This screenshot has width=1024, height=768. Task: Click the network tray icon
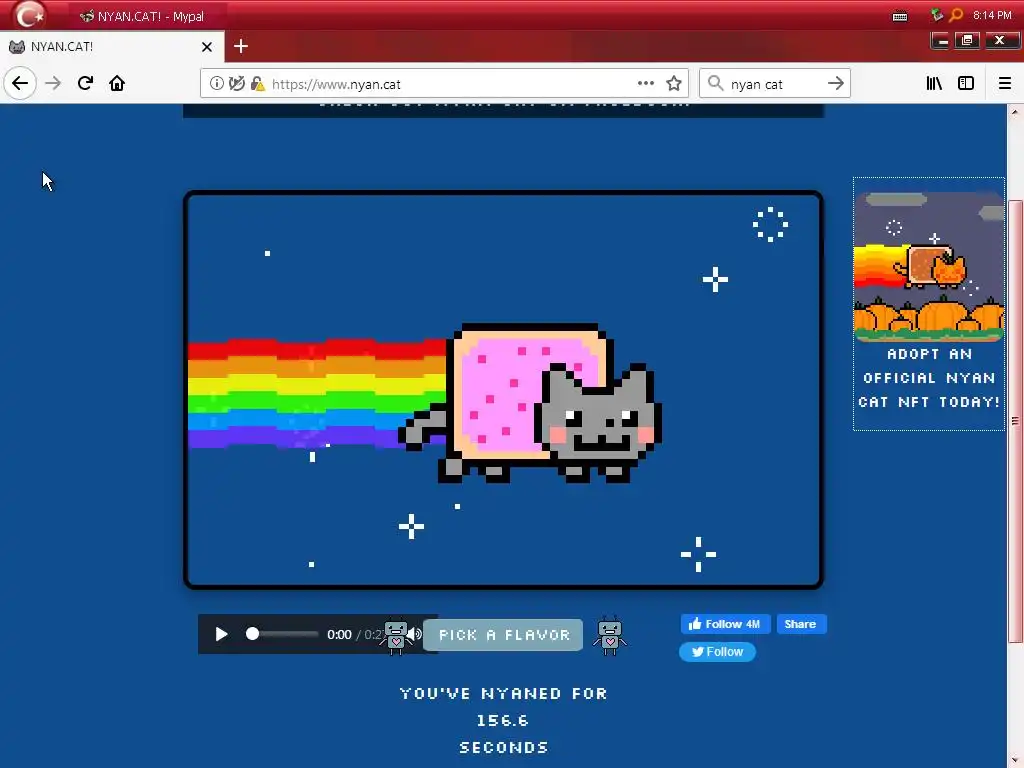[x=936, y=14]
